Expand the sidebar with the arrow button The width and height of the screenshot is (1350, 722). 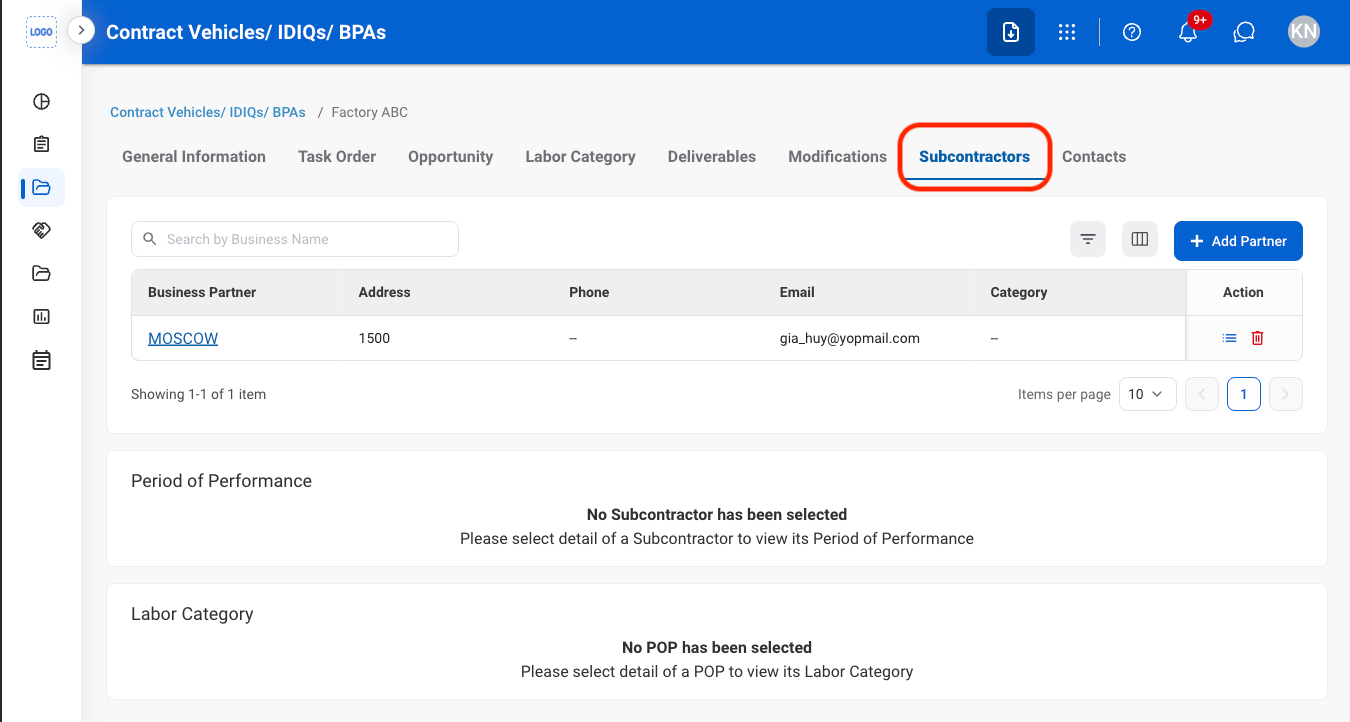pos(81,31)
